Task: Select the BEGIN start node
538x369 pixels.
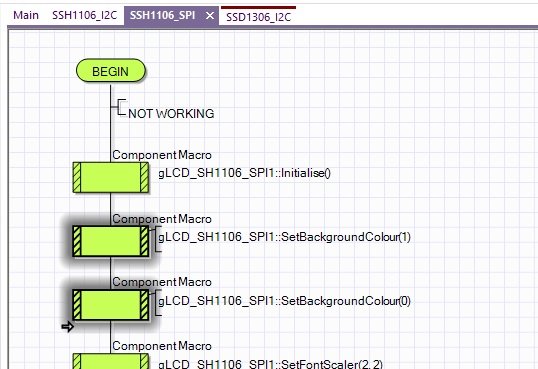Action: [110, 71]
